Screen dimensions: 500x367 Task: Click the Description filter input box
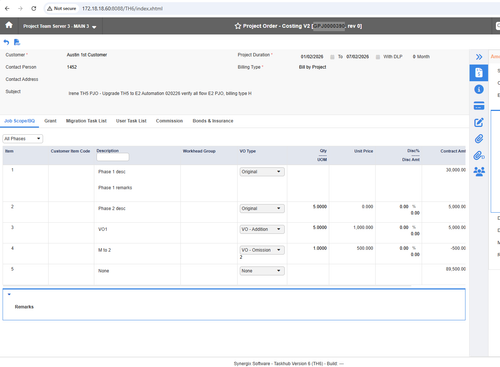click(113, 157)
